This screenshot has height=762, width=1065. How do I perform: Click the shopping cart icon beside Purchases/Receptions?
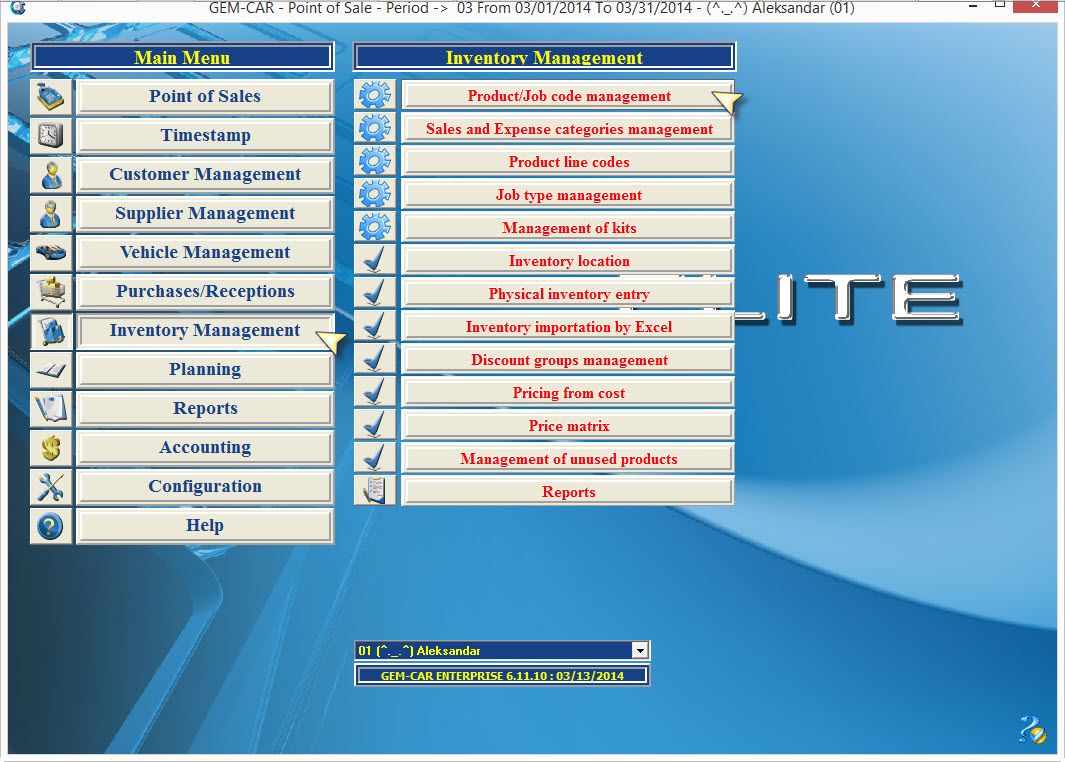point(51,291)
